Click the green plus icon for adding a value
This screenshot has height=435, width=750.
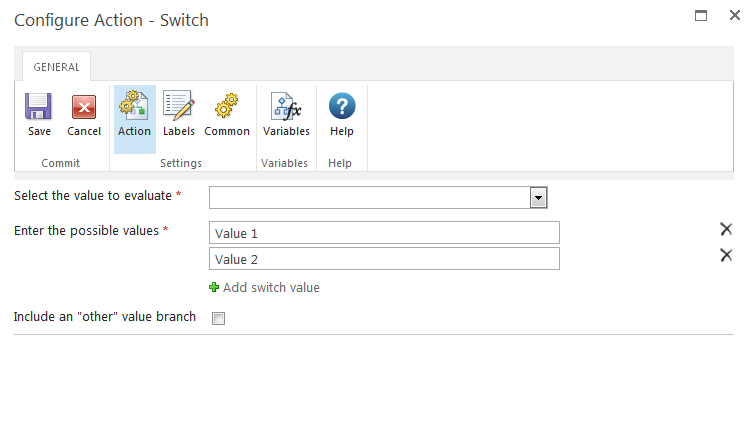tap(214, 288)
